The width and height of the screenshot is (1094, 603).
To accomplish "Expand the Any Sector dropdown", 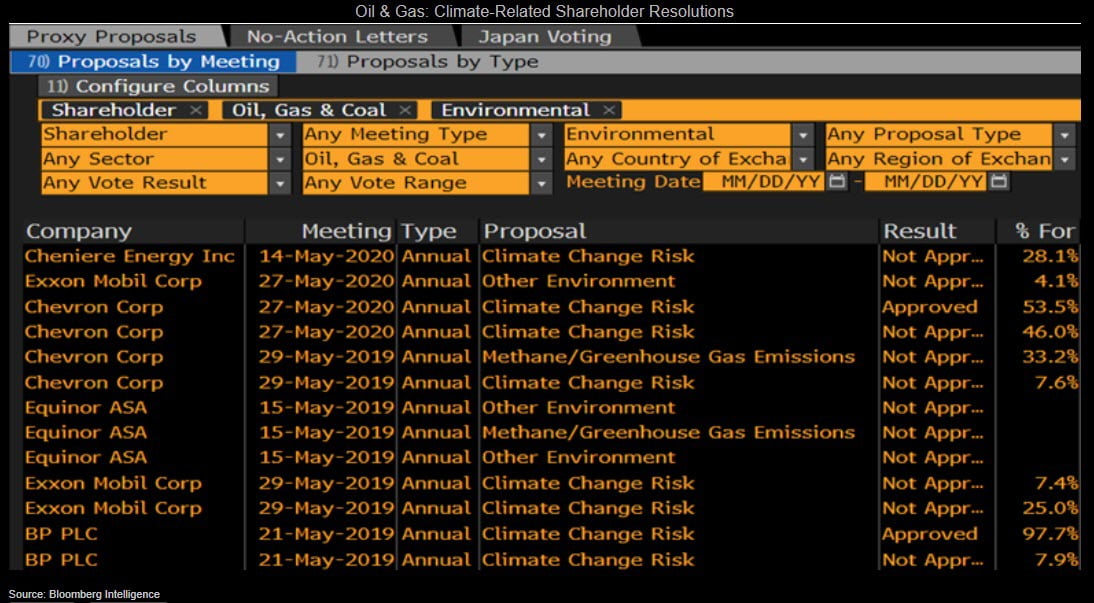I will click(x=280, y=159).
